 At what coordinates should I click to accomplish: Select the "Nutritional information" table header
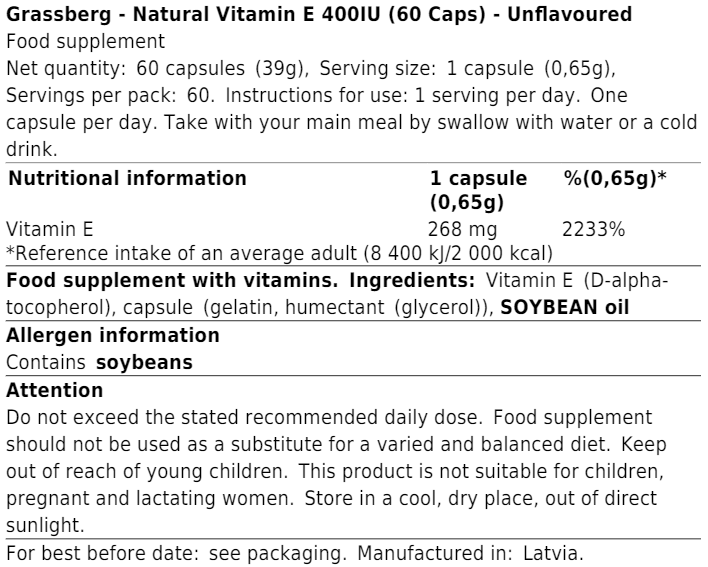127,179
